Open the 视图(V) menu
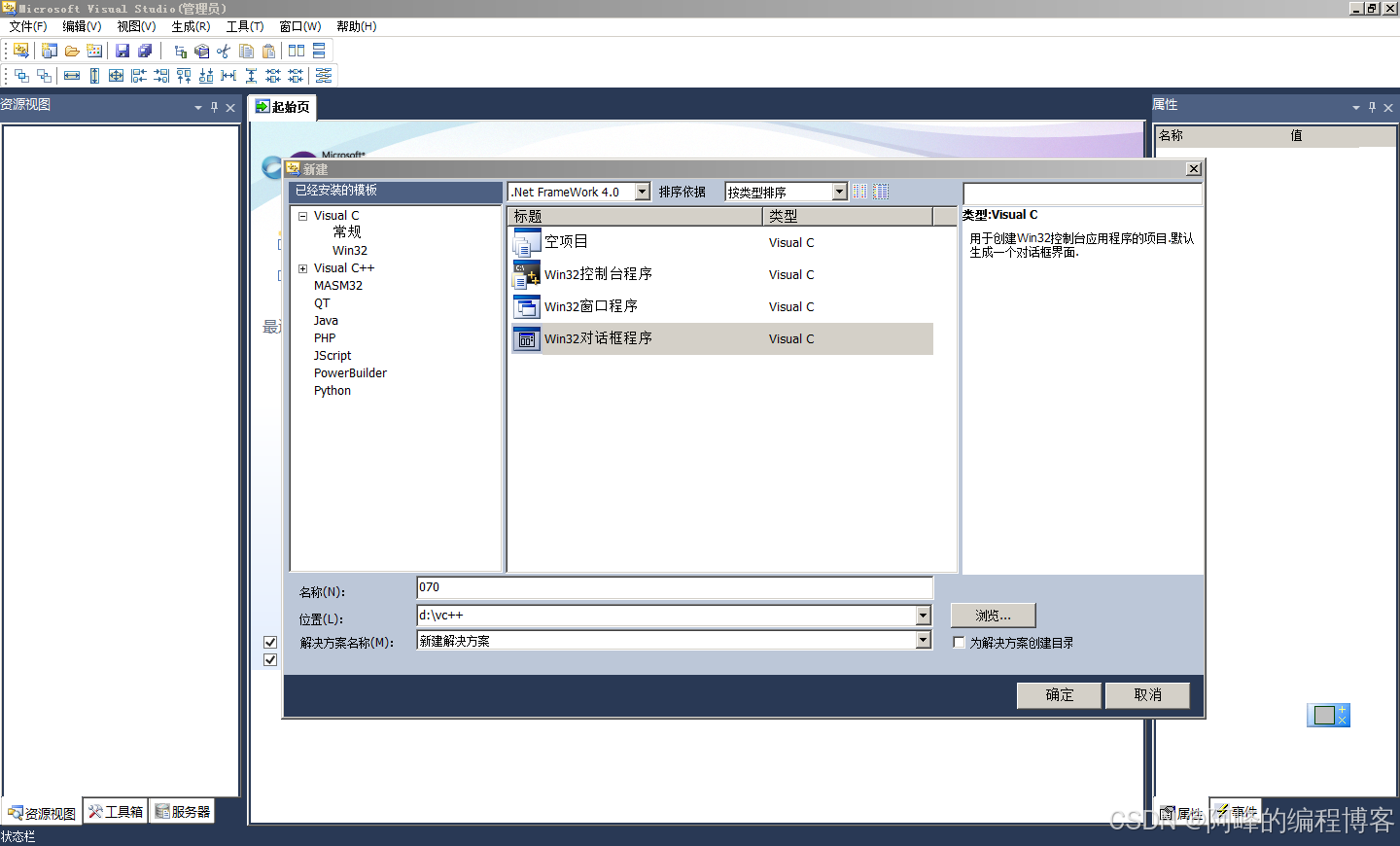 (136, 26)
